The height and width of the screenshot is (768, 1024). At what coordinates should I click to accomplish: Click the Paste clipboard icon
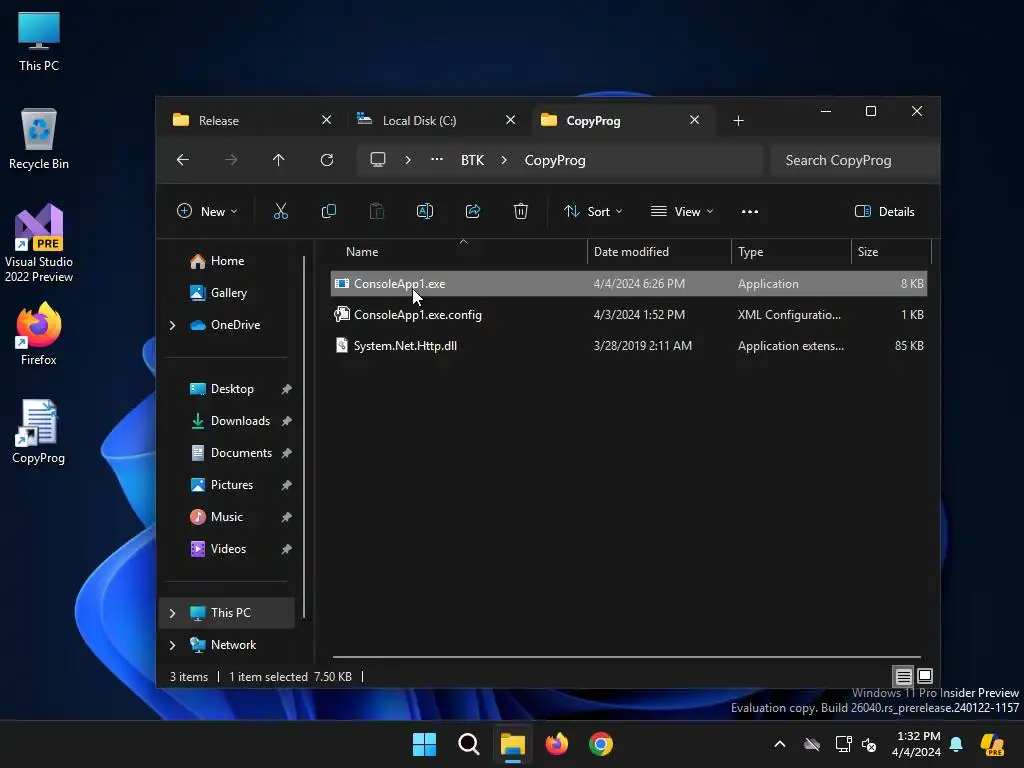377,211
